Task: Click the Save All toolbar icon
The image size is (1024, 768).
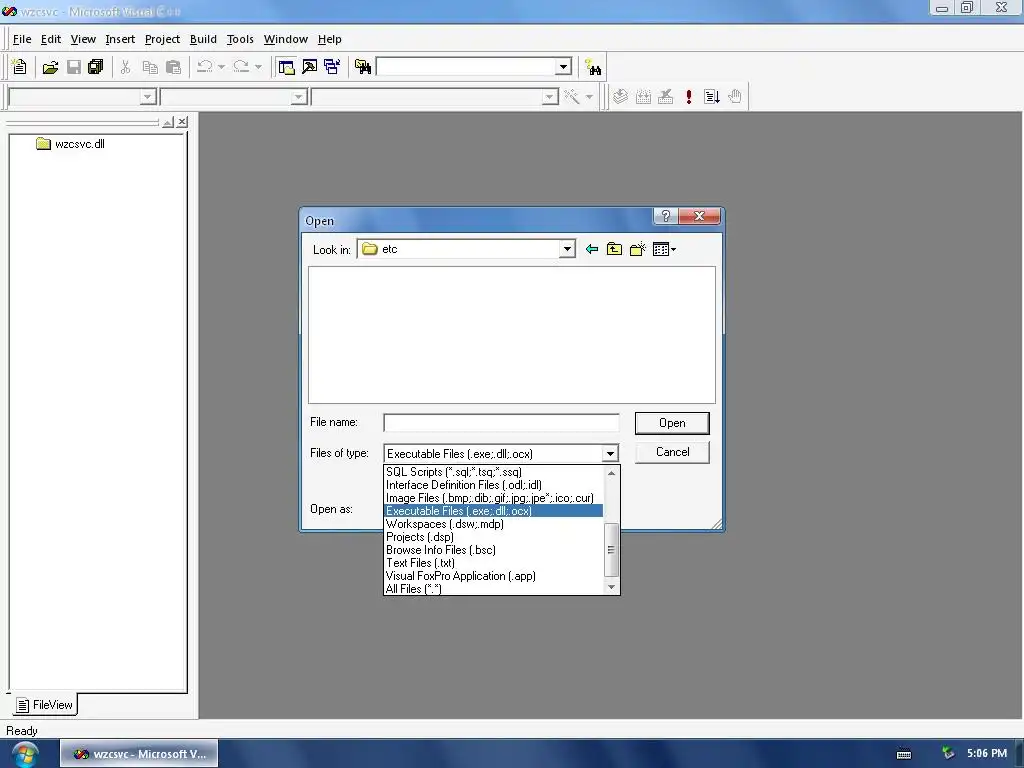Action: click(x=95, y=67)
